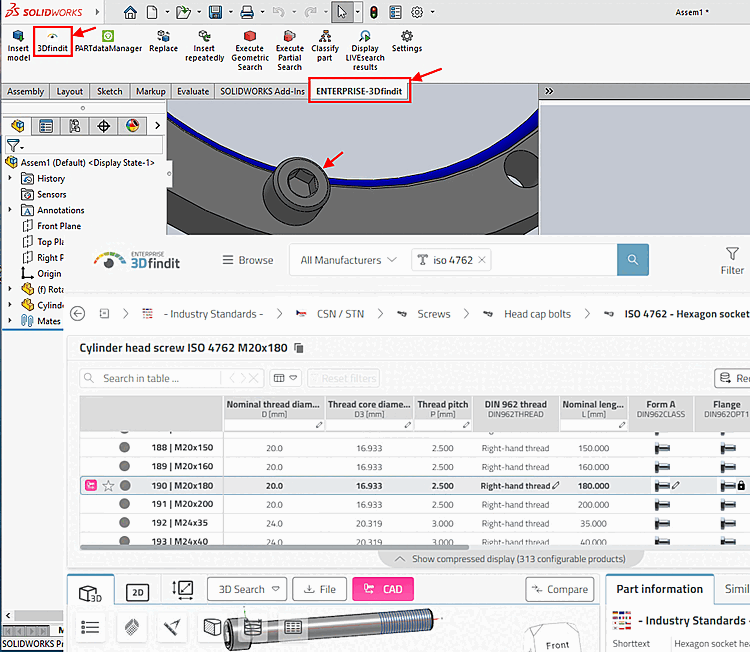Open the ENTERPRISE-3Dfindit tab
The image size is (750, 652).
(x=359, y=91)
